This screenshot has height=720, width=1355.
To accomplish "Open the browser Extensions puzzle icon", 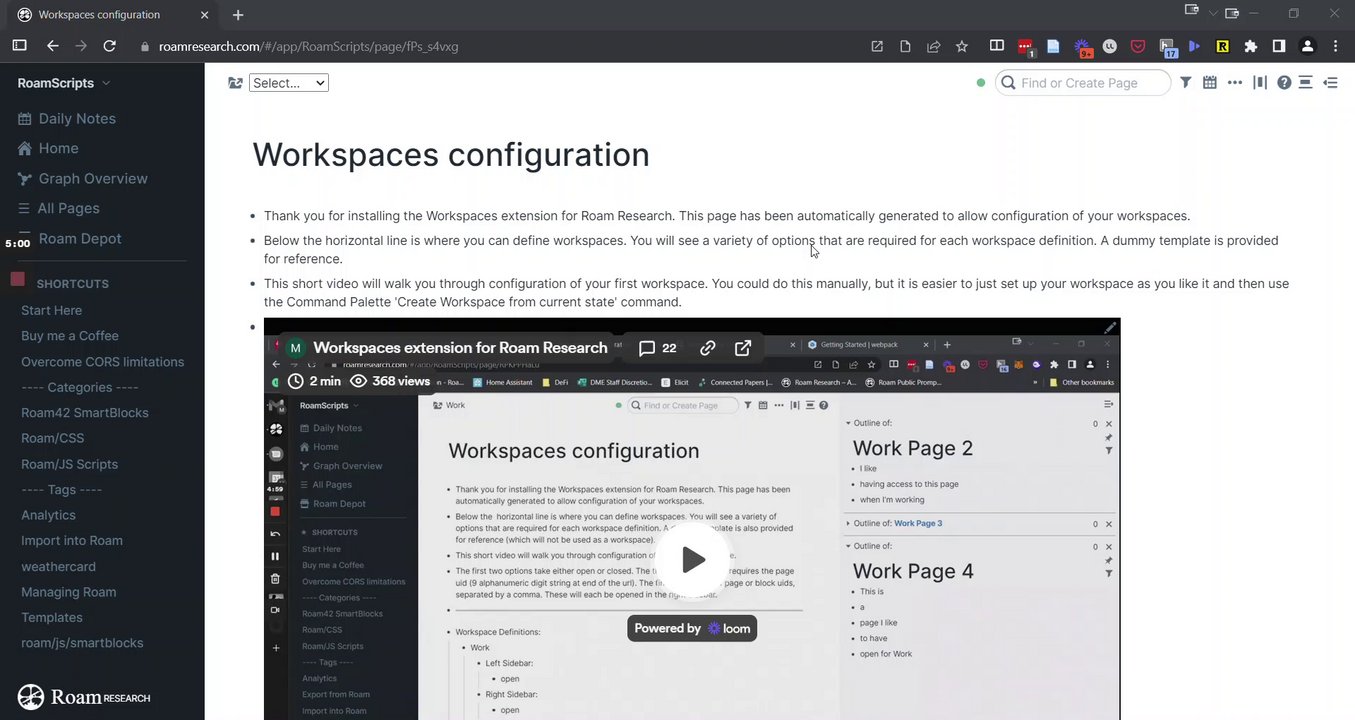I will 1251,46.
